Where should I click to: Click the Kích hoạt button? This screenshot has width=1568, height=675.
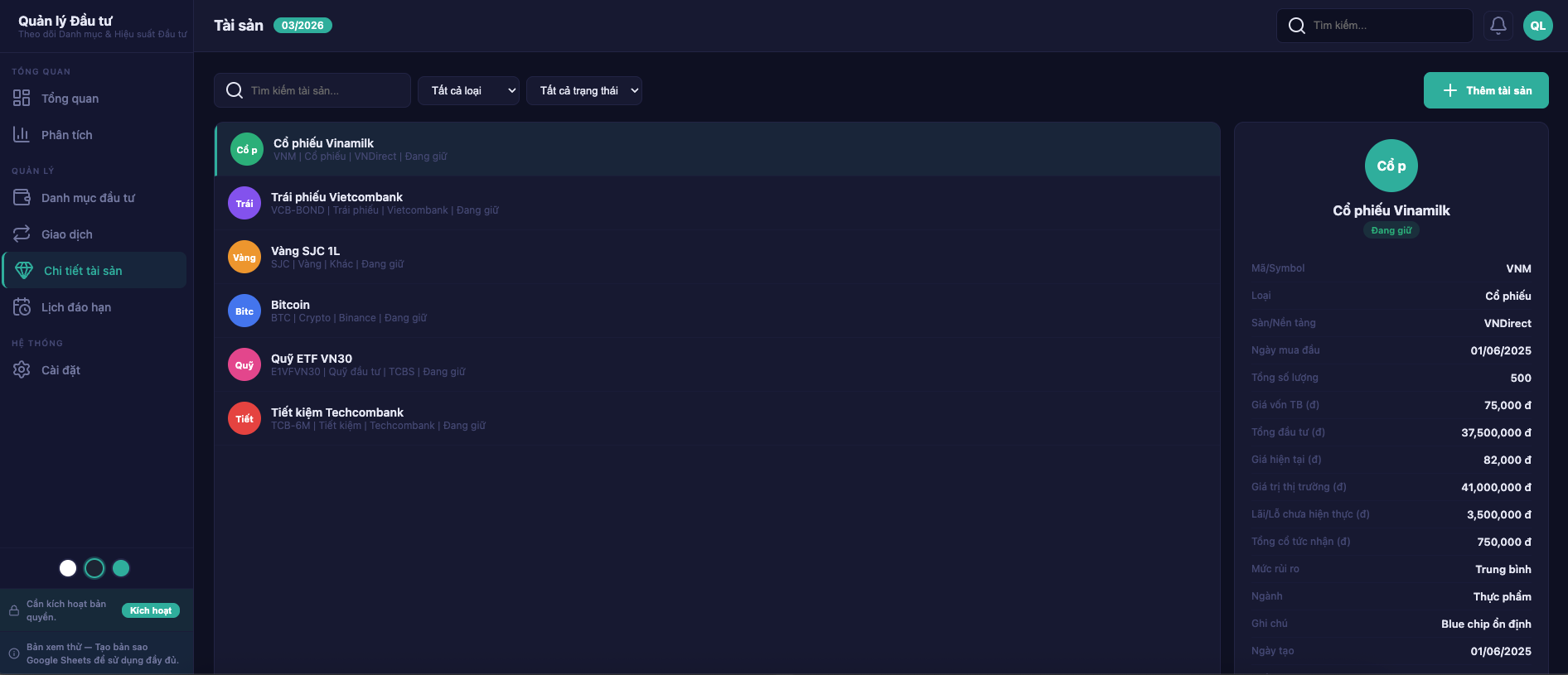pos(151,610)
